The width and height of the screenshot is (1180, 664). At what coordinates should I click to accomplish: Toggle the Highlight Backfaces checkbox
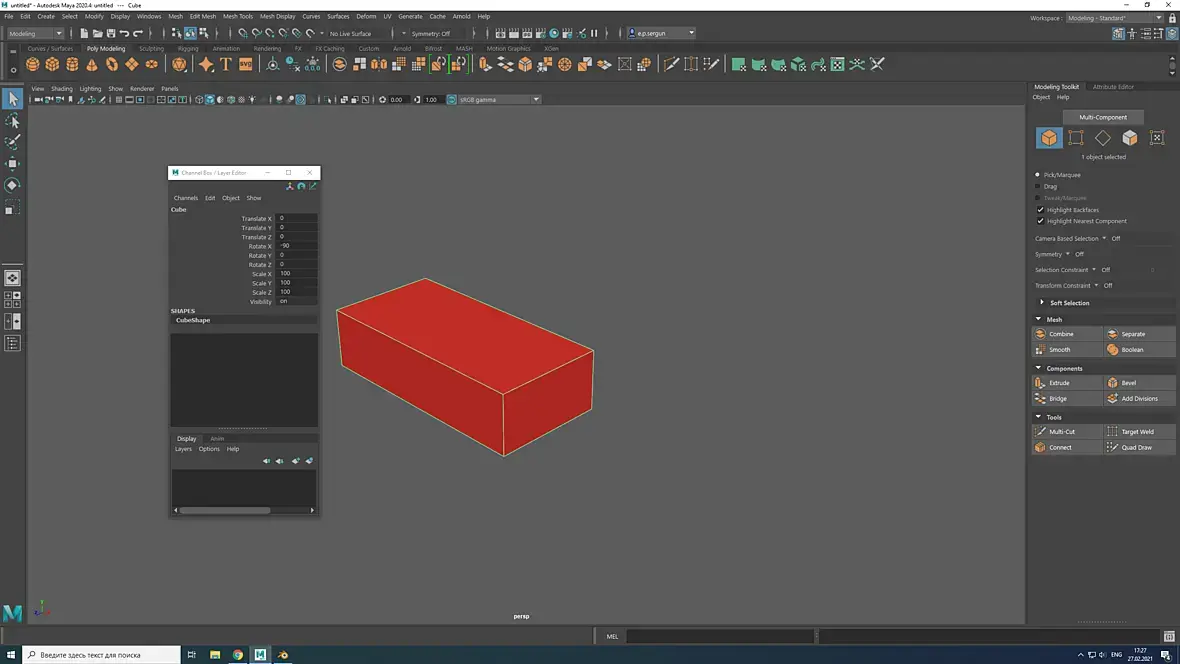[1040, 210]
